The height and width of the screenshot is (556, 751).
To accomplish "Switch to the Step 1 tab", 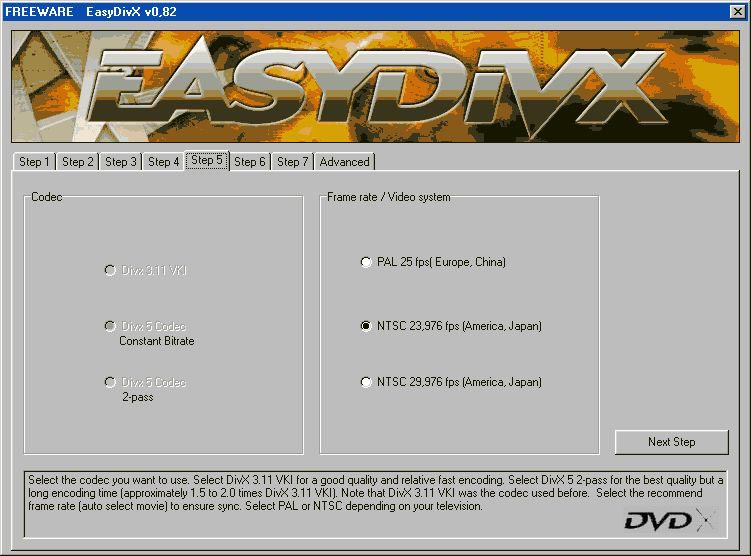I will [x=34, y=162].
